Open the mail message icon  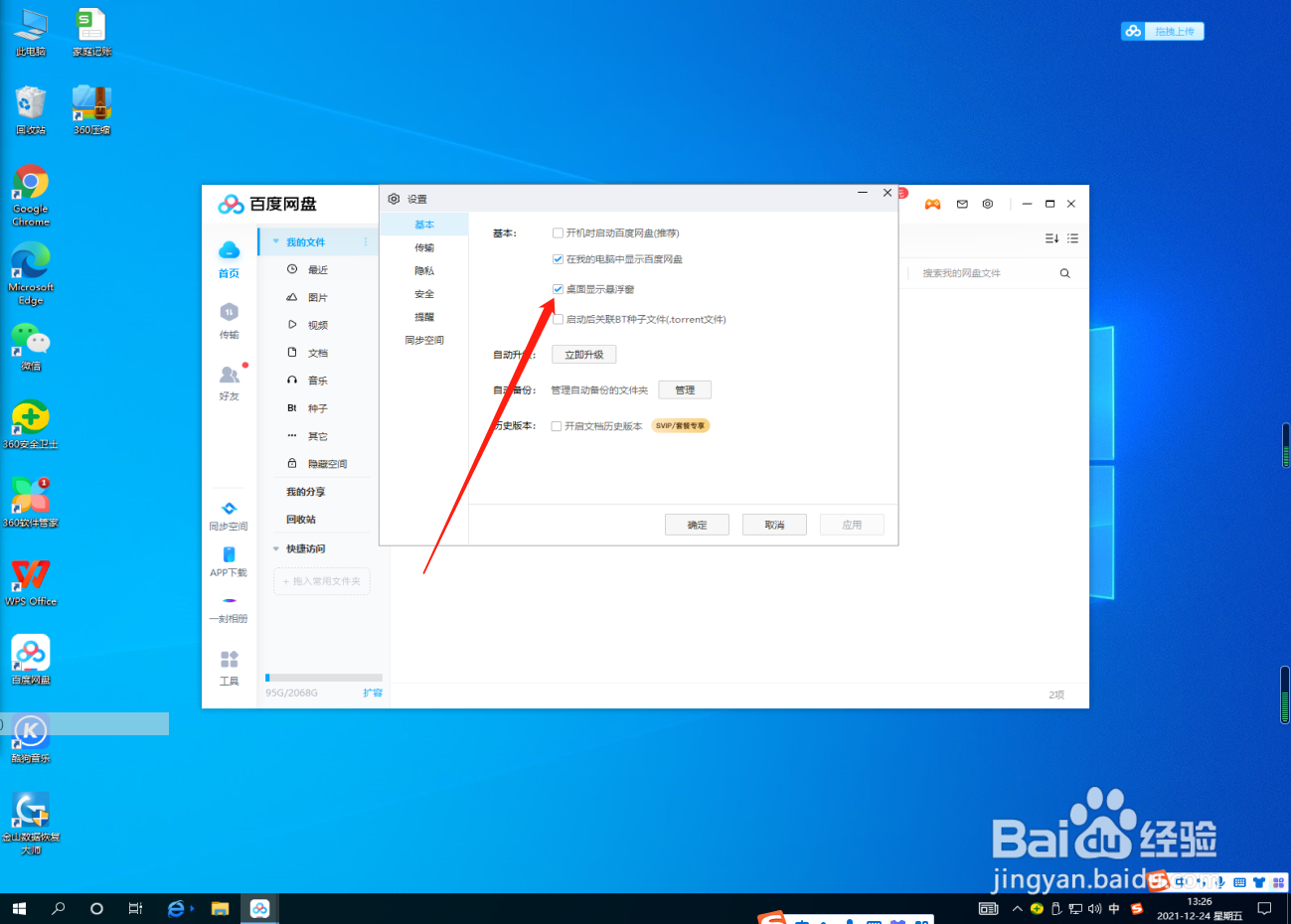click(x=962, y=204)
